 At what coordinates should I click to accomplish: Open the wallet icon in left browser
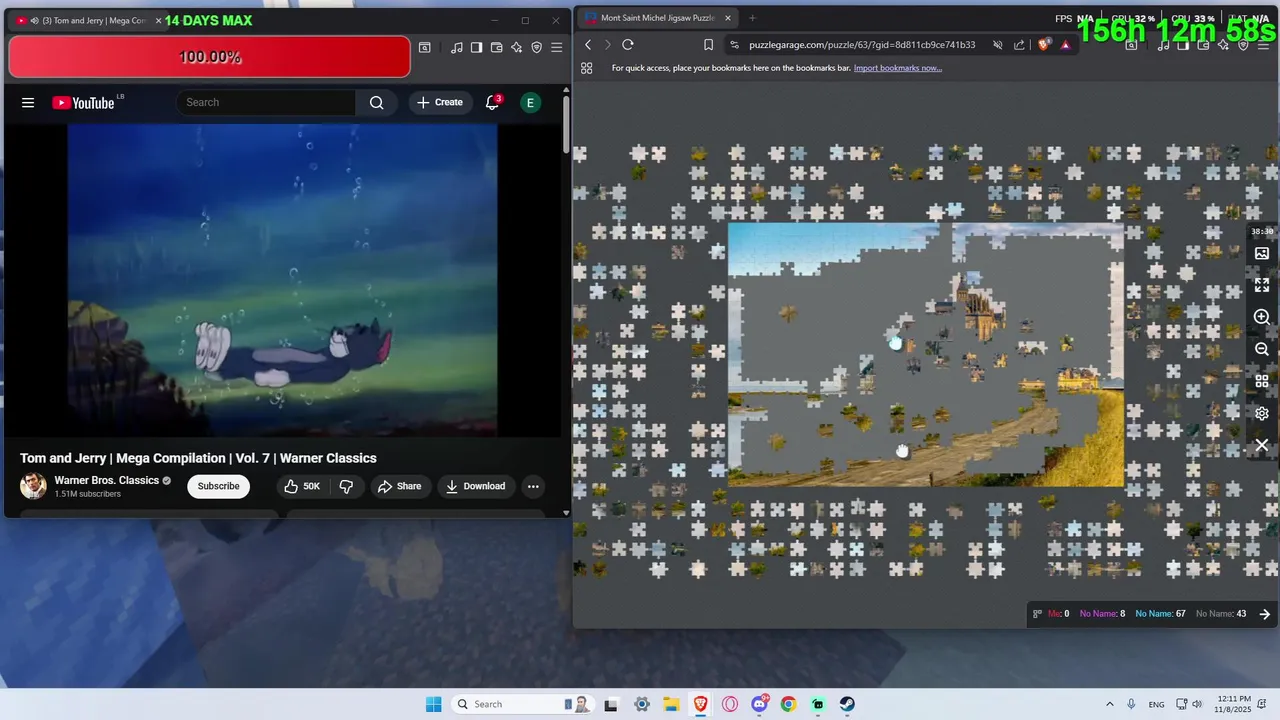point(497,47)
